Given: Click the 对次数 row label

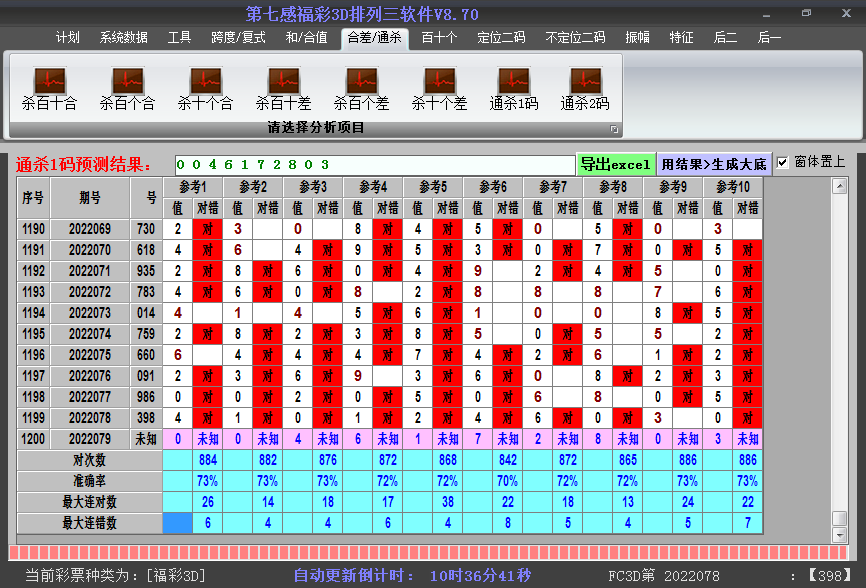Looking at the screenshot, I should 89,460.
